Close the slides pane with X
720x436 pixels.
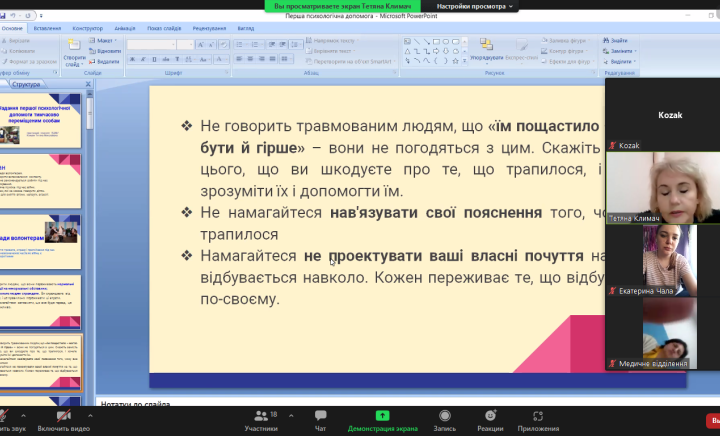pyautogui.click(x=88, y=84)
